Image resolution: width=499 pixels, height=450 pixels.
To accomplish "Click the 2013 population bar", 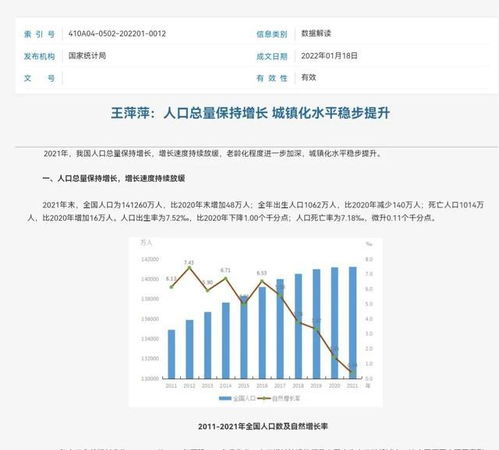I will (208, 345).
